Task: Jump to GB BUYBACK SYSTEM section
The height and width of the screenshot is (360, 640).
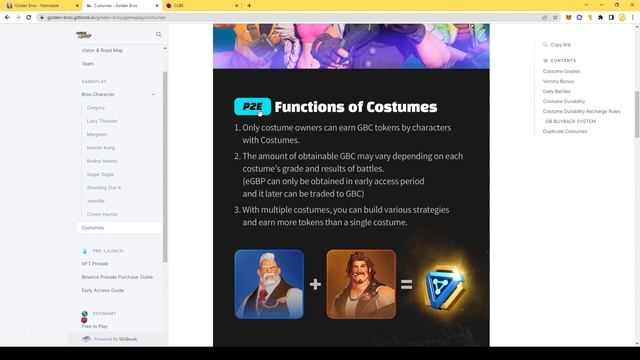Action: 571,121
